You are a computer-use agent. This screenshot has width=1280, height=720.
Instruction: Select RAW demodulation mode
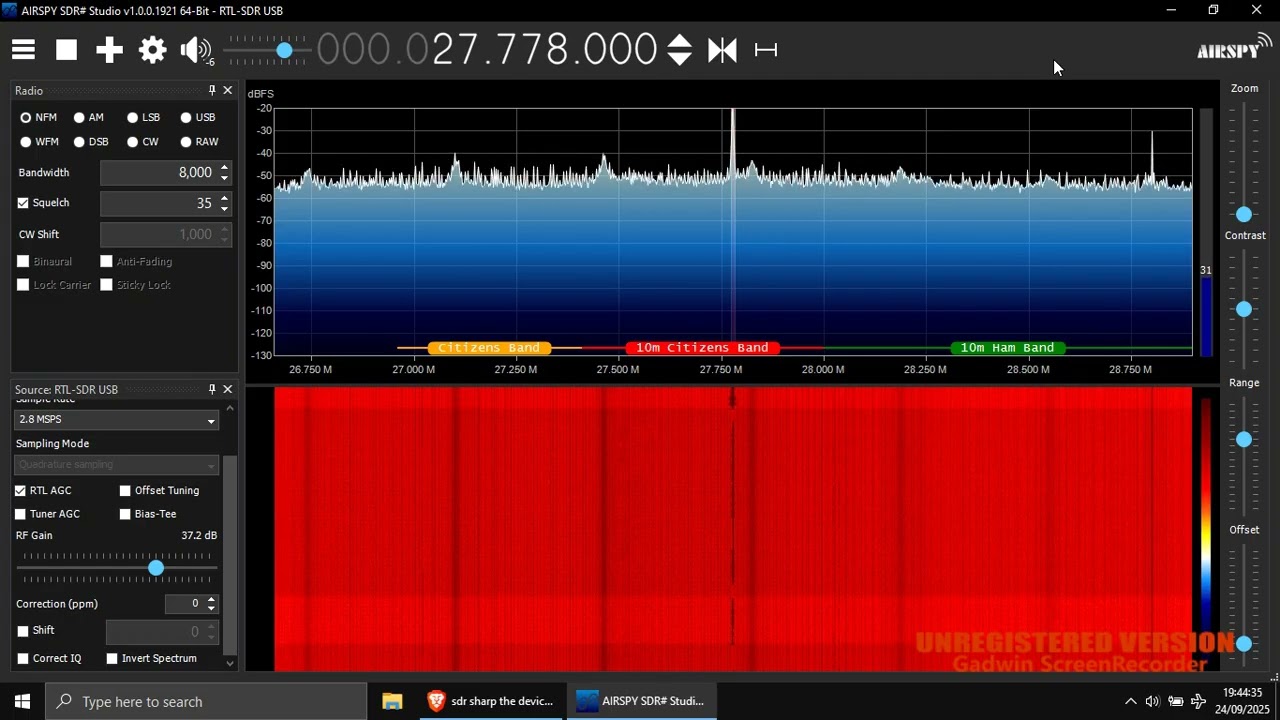(199, 142)
